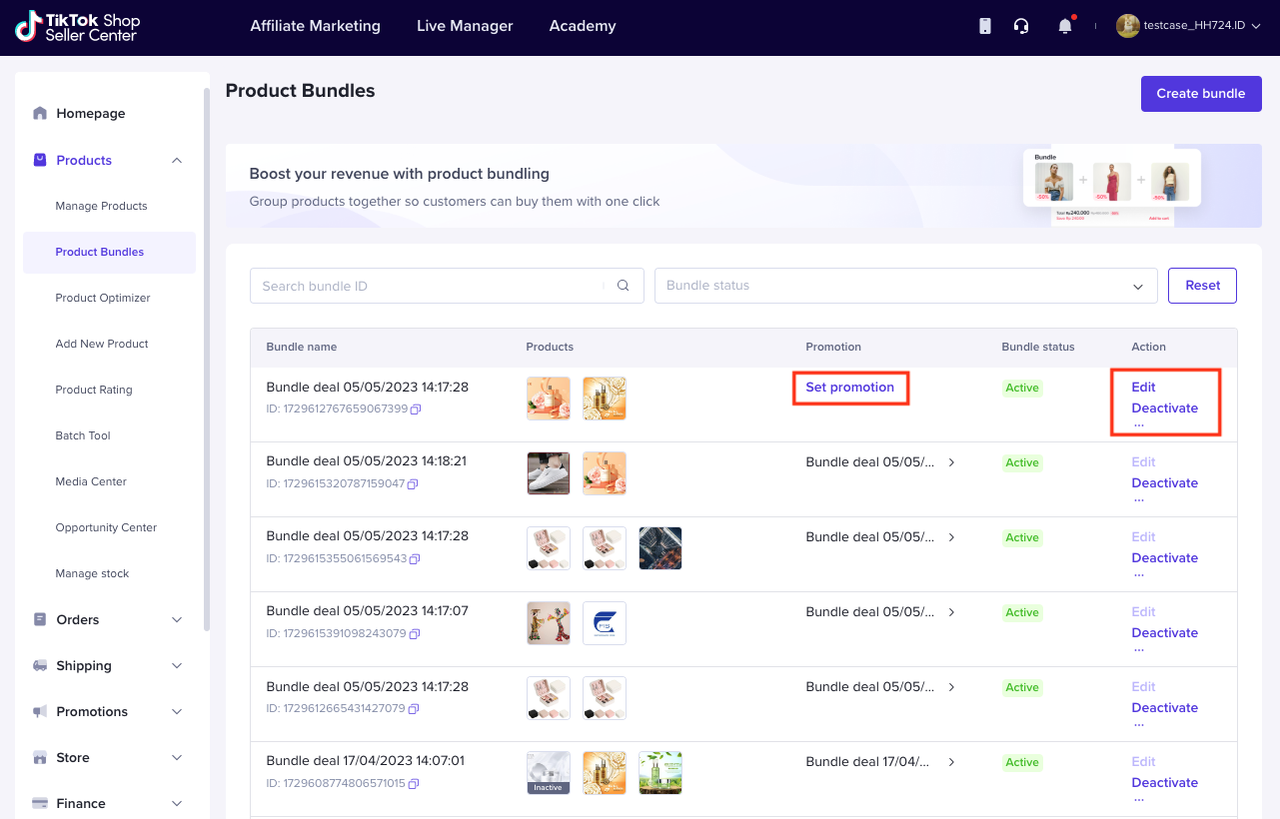Click the TikTok Shop Seller Center logo

point(78,27)
